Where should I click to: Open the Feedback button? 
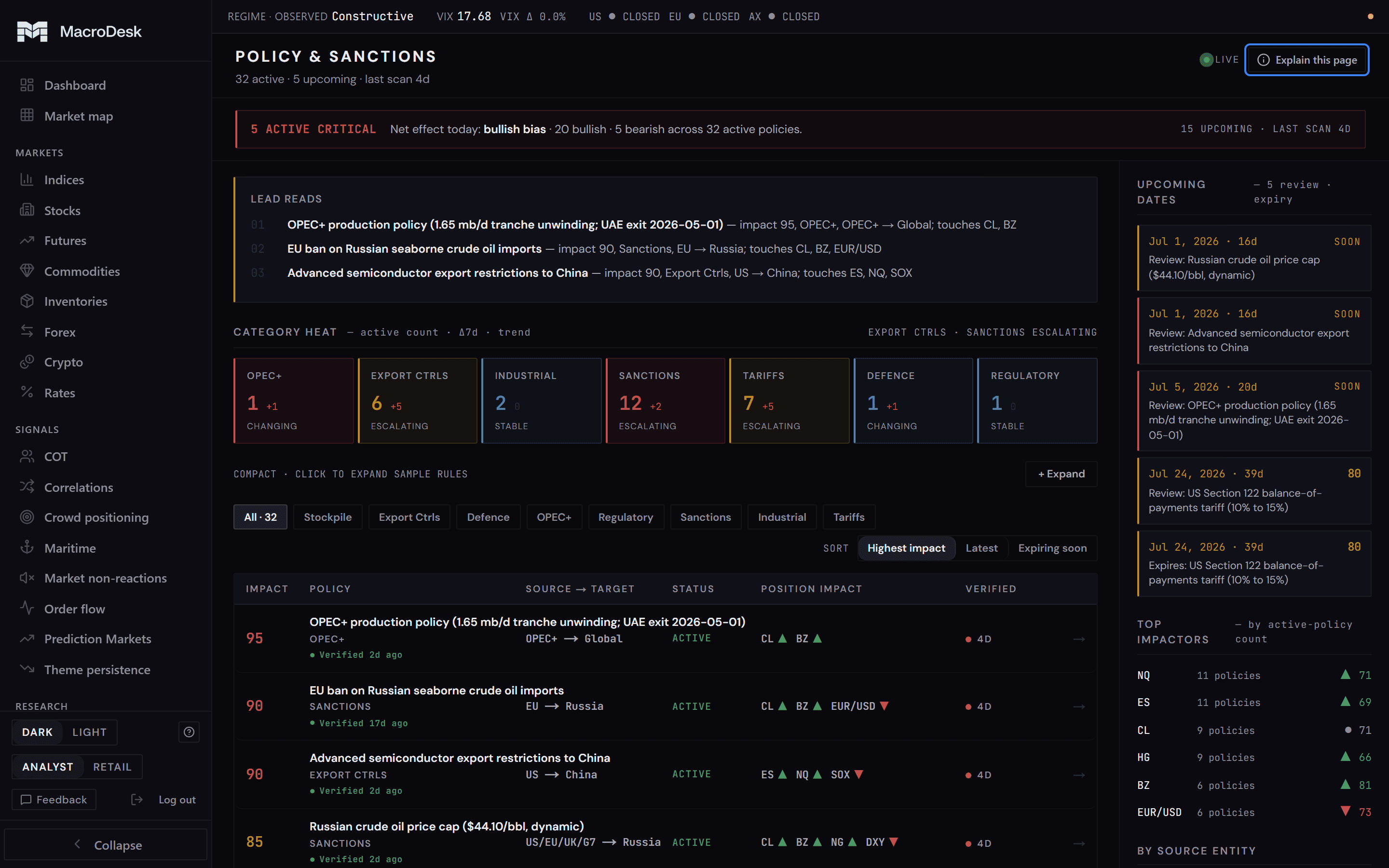(x=54, y=800)
